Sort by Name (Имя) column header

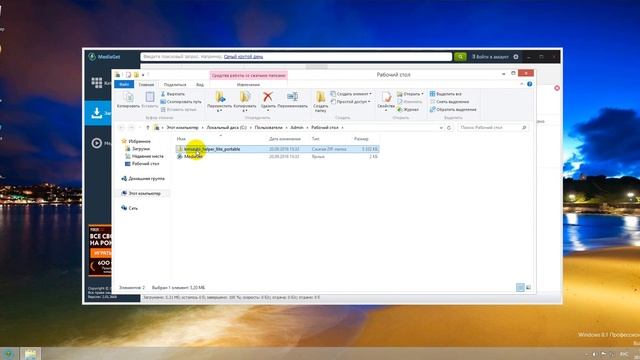(x=181, y=139)
